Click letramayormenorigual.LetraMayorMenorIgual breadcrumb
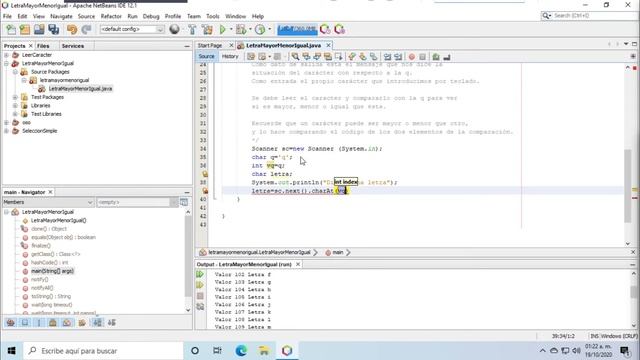The image size is (640, 360). click(x=259, y=253)
